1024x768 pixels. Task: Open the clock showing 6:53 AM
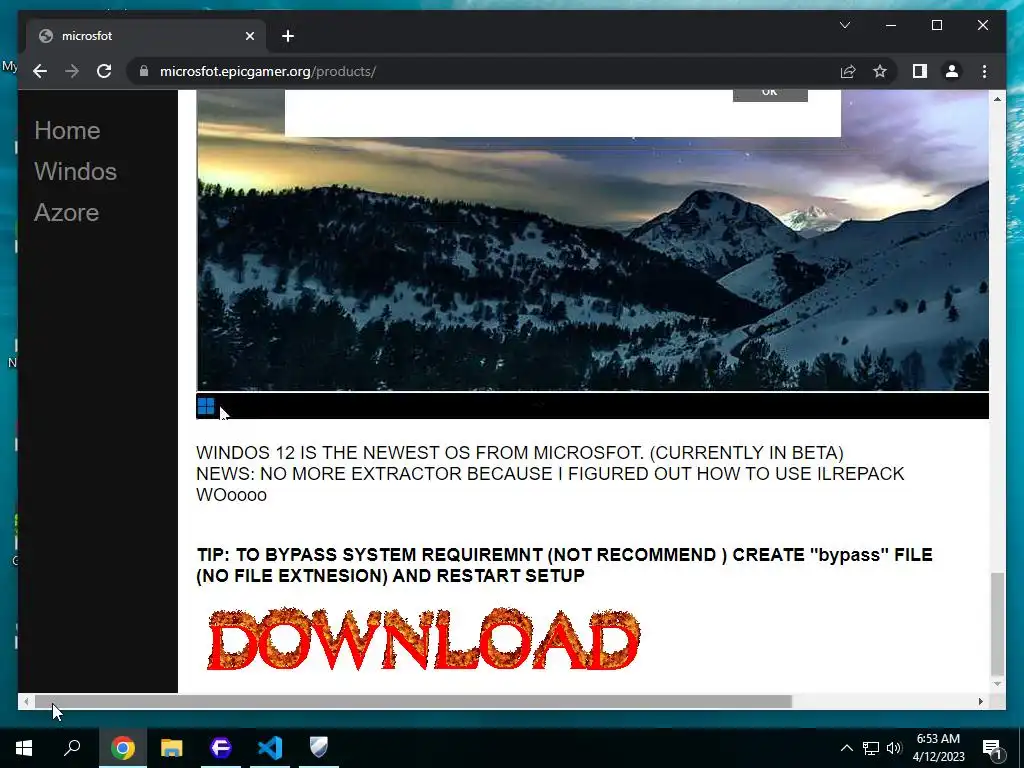[x=938, y=748]
